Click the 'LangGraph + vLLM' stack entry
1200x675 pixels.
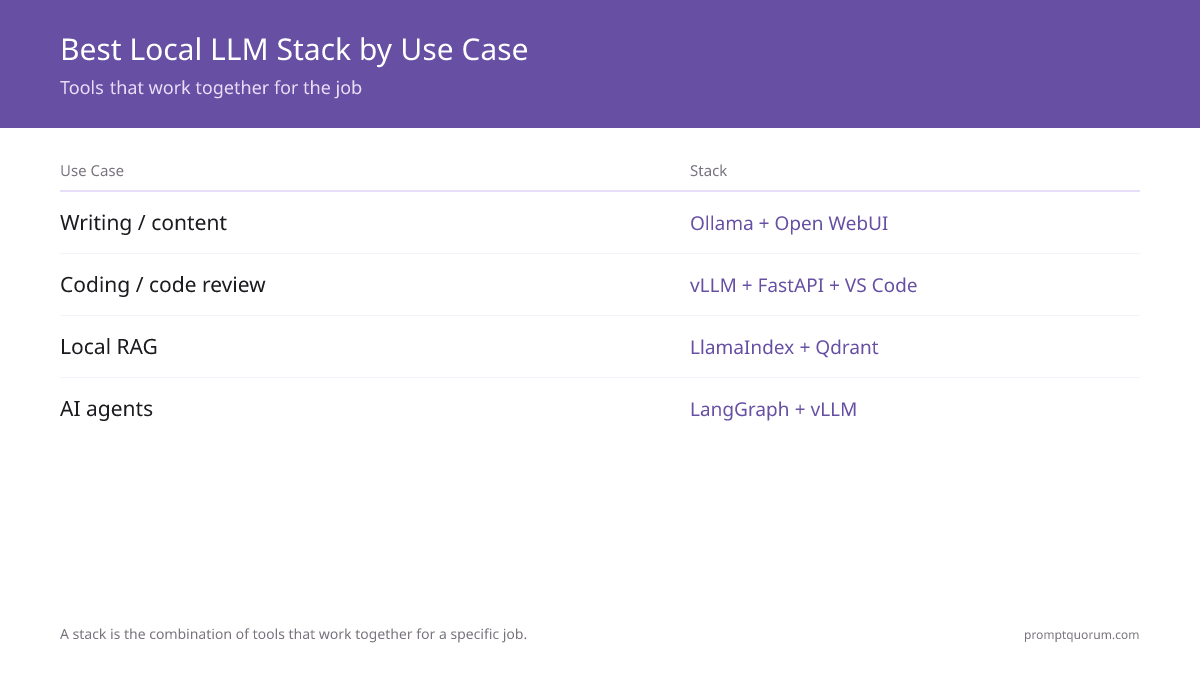(x=773, y=409)
